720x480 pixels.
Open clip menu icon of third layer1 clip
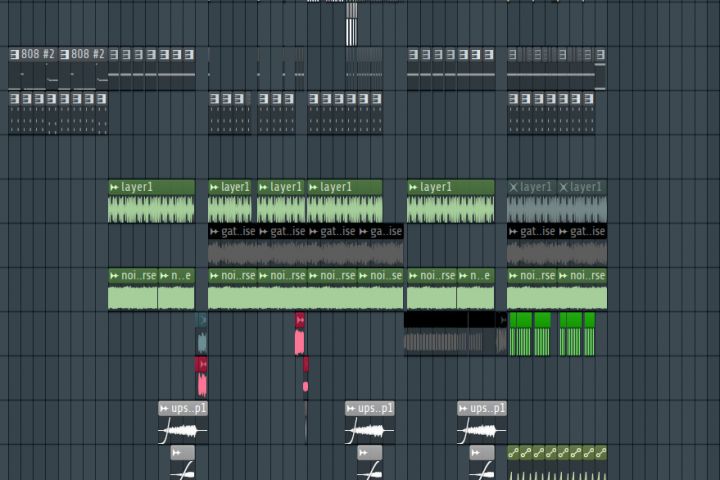263,187
